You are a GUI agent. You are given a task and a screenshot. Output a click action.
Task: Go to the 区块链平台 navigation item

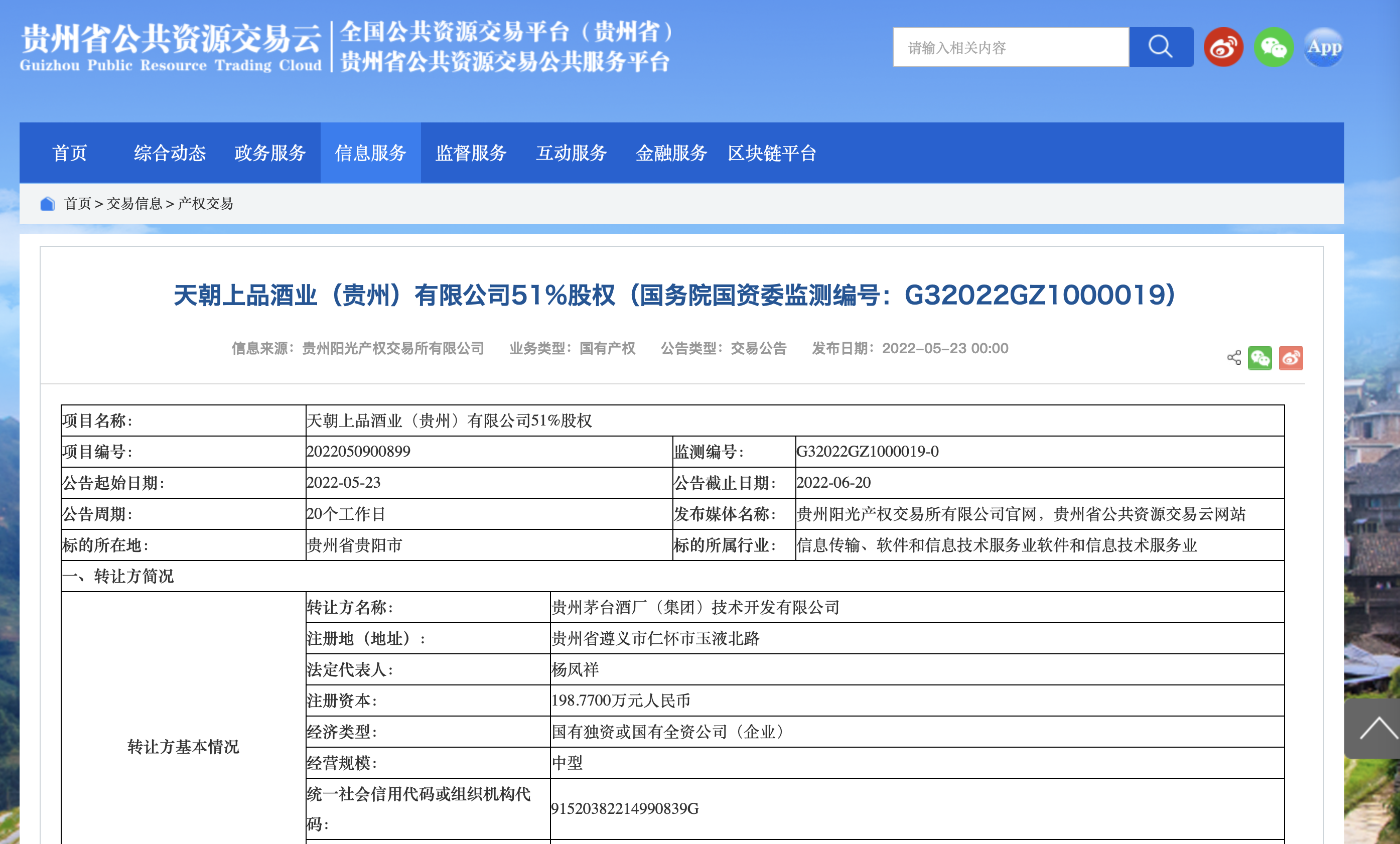click(x=772, y=153)
